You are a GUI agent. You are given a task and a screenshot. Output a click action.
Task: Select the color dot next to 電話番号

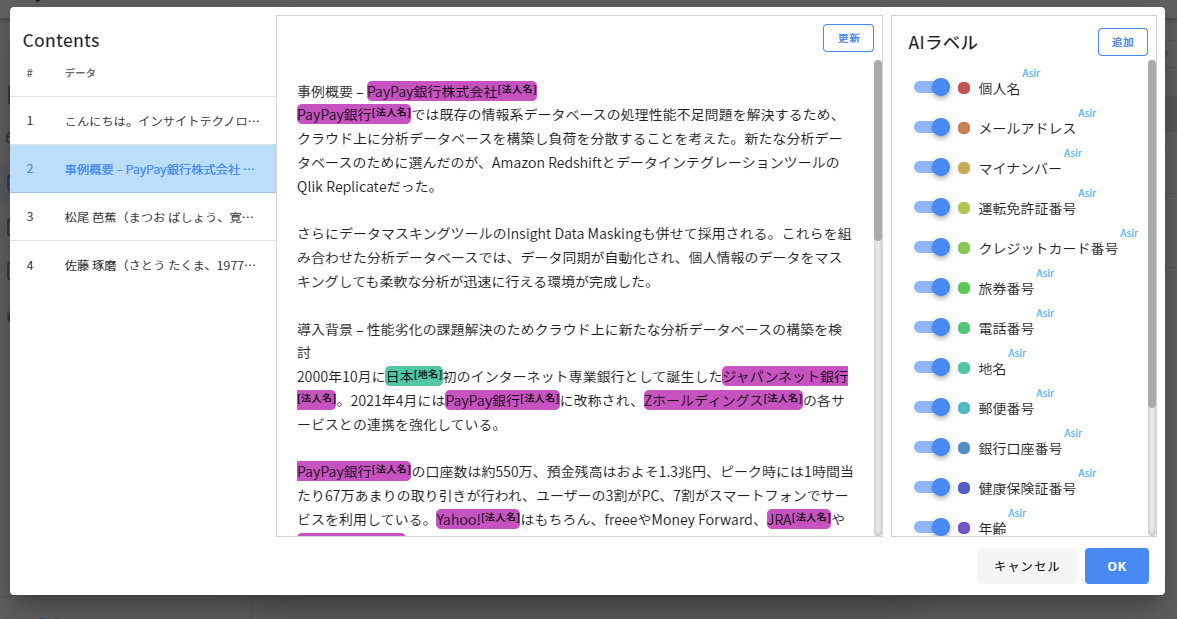[x=965, y=328]
